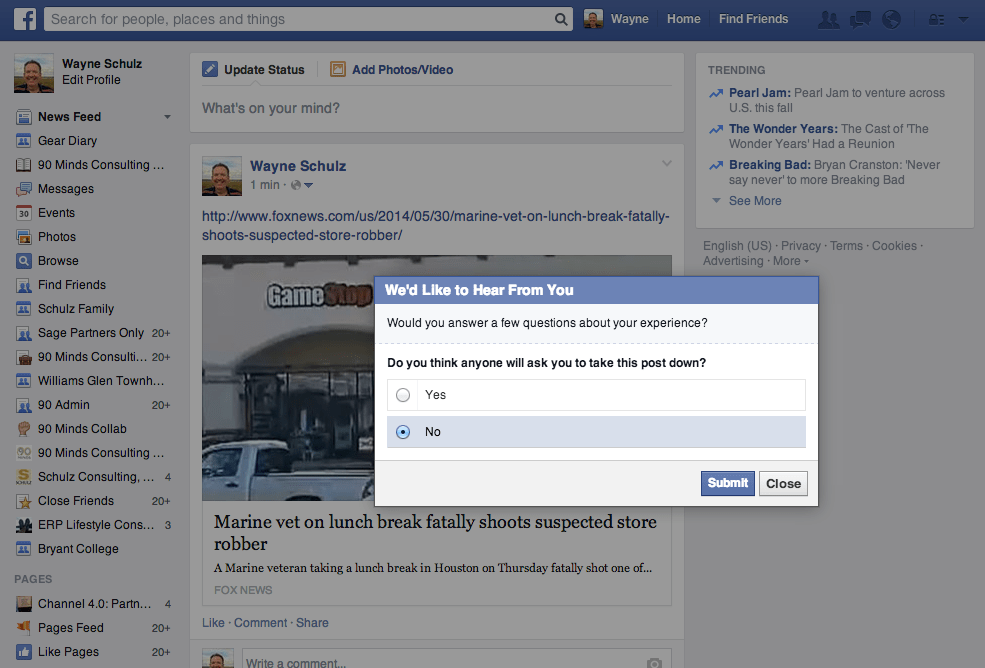Click the News Feed sidebar icon
Screen dimensions: 985x668
pos(23,117)
